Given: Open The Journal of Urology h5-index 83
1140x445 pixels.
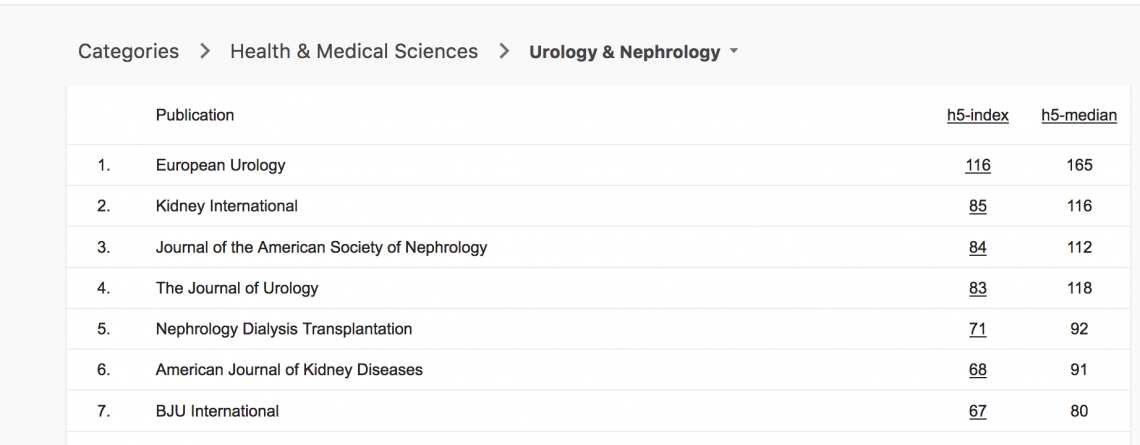Looking at the screenshot, I should [977, 288].
